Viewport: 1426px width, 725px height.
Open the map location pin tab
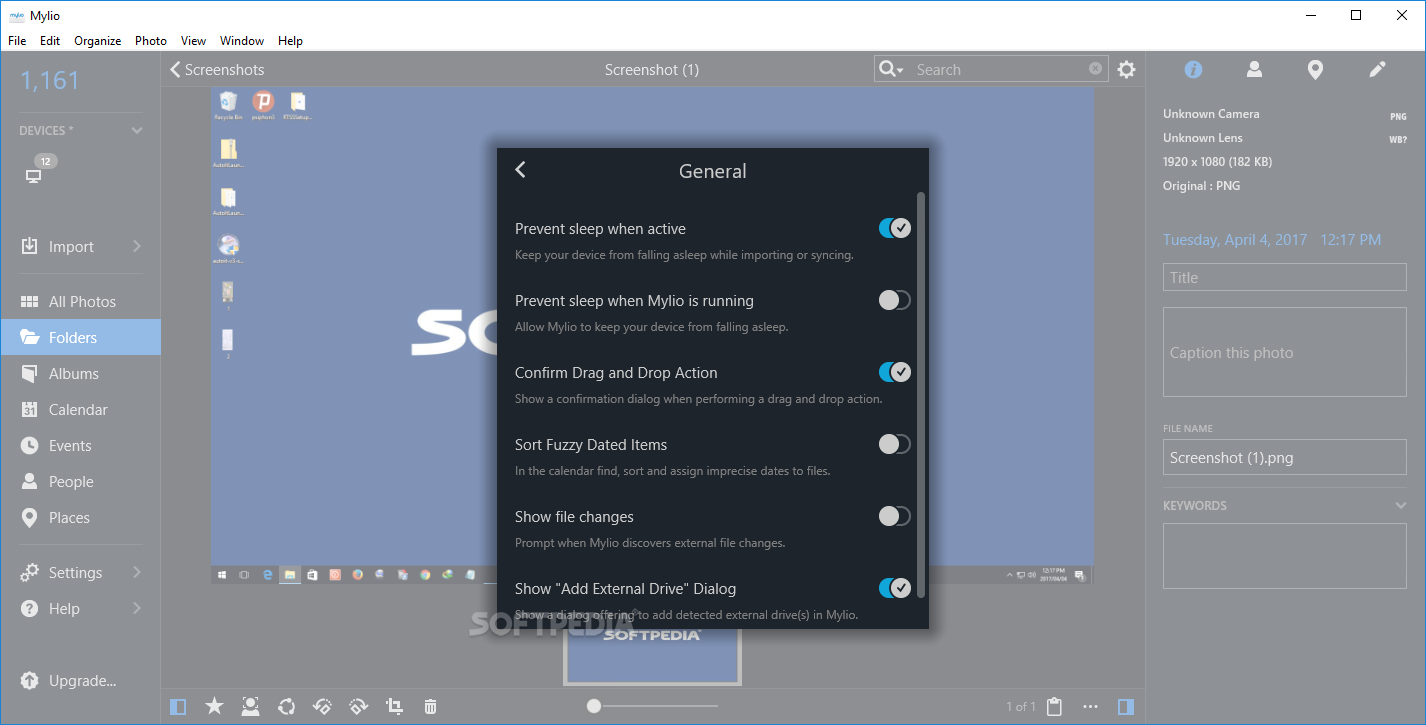tap(1315, 69)
